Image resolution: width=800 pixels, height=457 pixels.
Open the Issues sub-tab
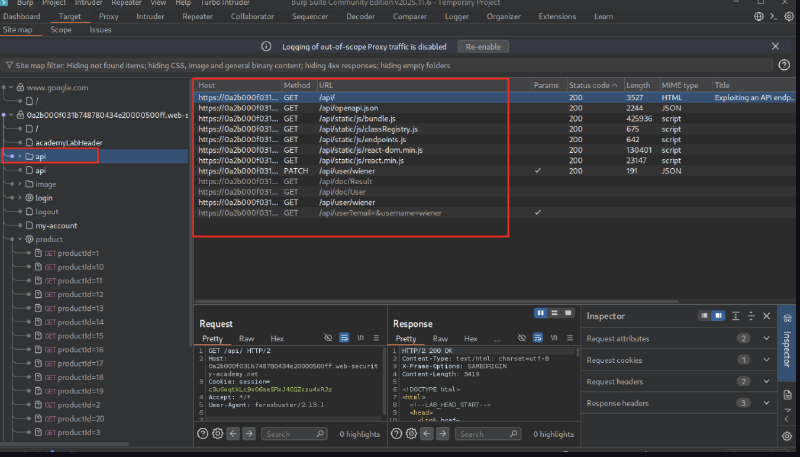tap(101, 30)
